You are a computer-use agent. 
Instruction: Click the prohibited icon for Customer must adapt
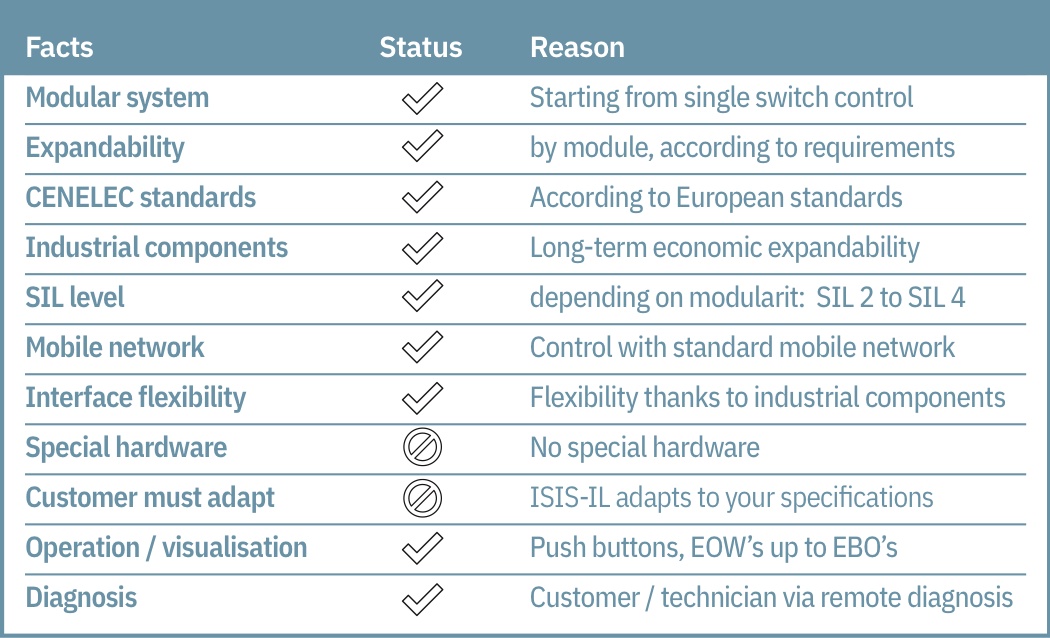(423, 498)
